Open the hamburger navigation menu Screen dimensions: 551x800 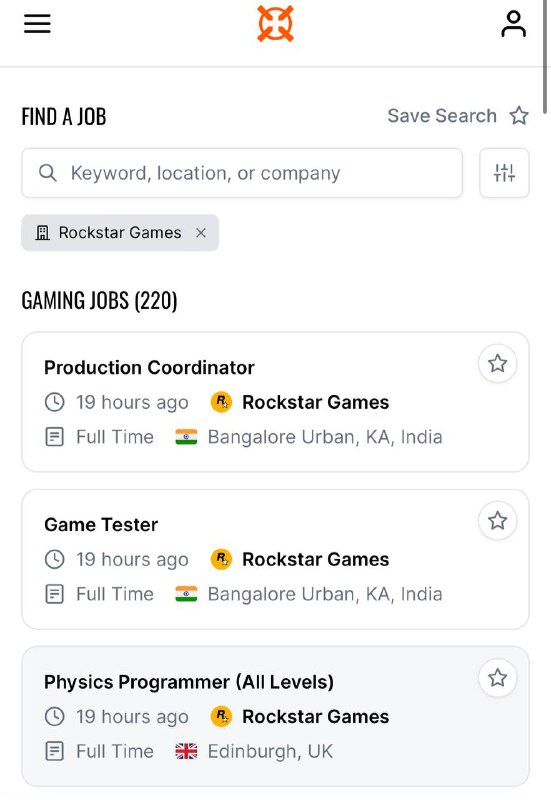pyautogui.click(x=37, y=23)
